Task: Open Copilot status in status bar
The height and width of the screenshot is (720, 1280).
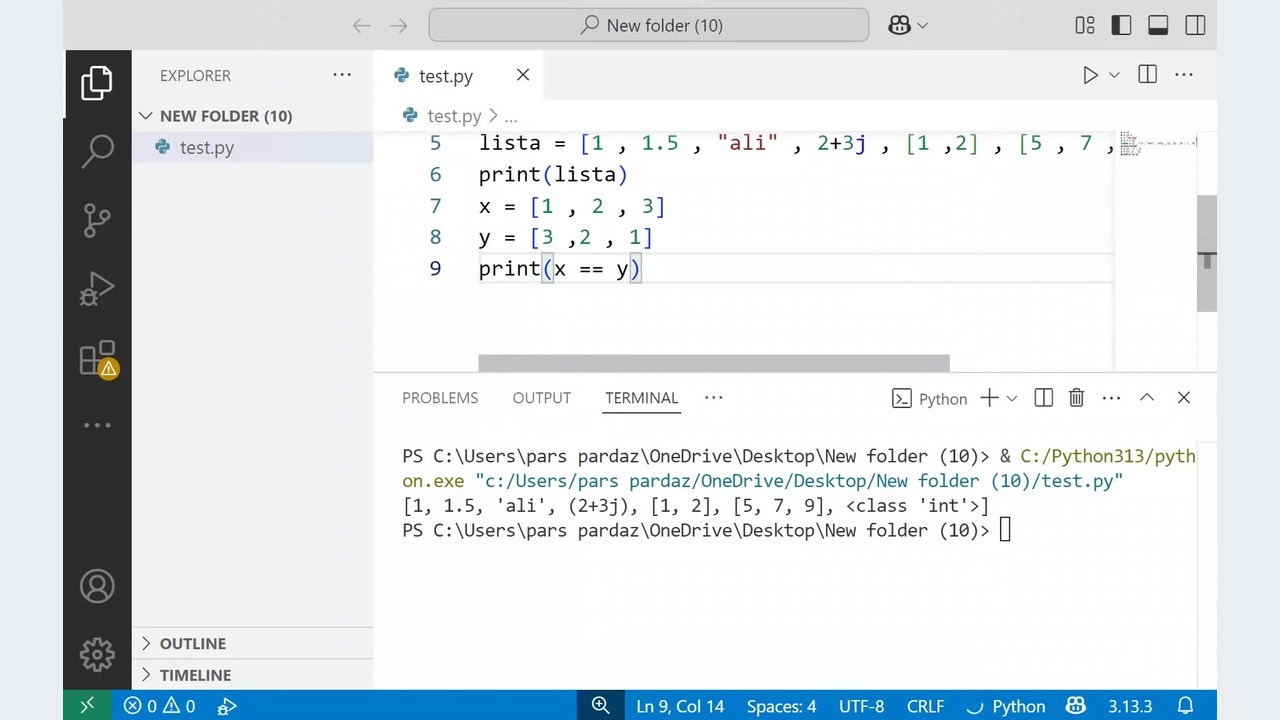Action: 1076,706
